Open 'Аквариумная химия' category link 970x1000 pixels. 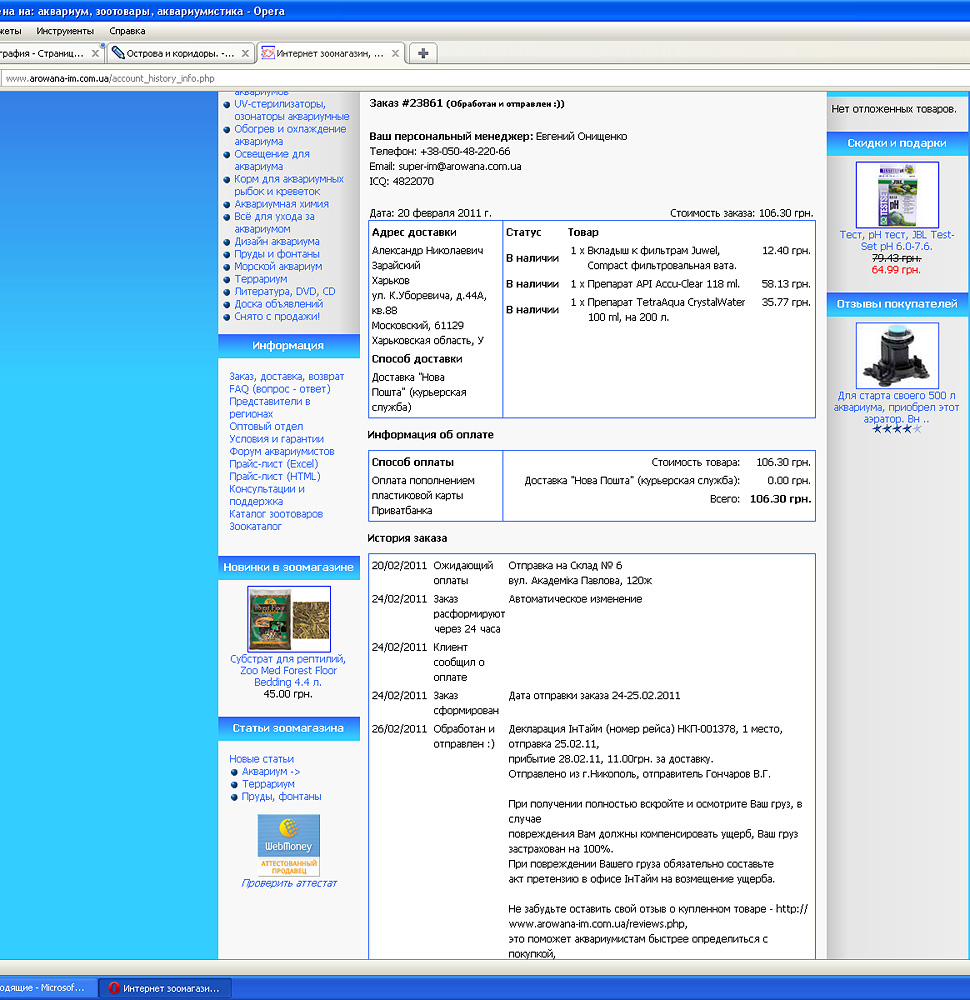(x=280, y=204)
